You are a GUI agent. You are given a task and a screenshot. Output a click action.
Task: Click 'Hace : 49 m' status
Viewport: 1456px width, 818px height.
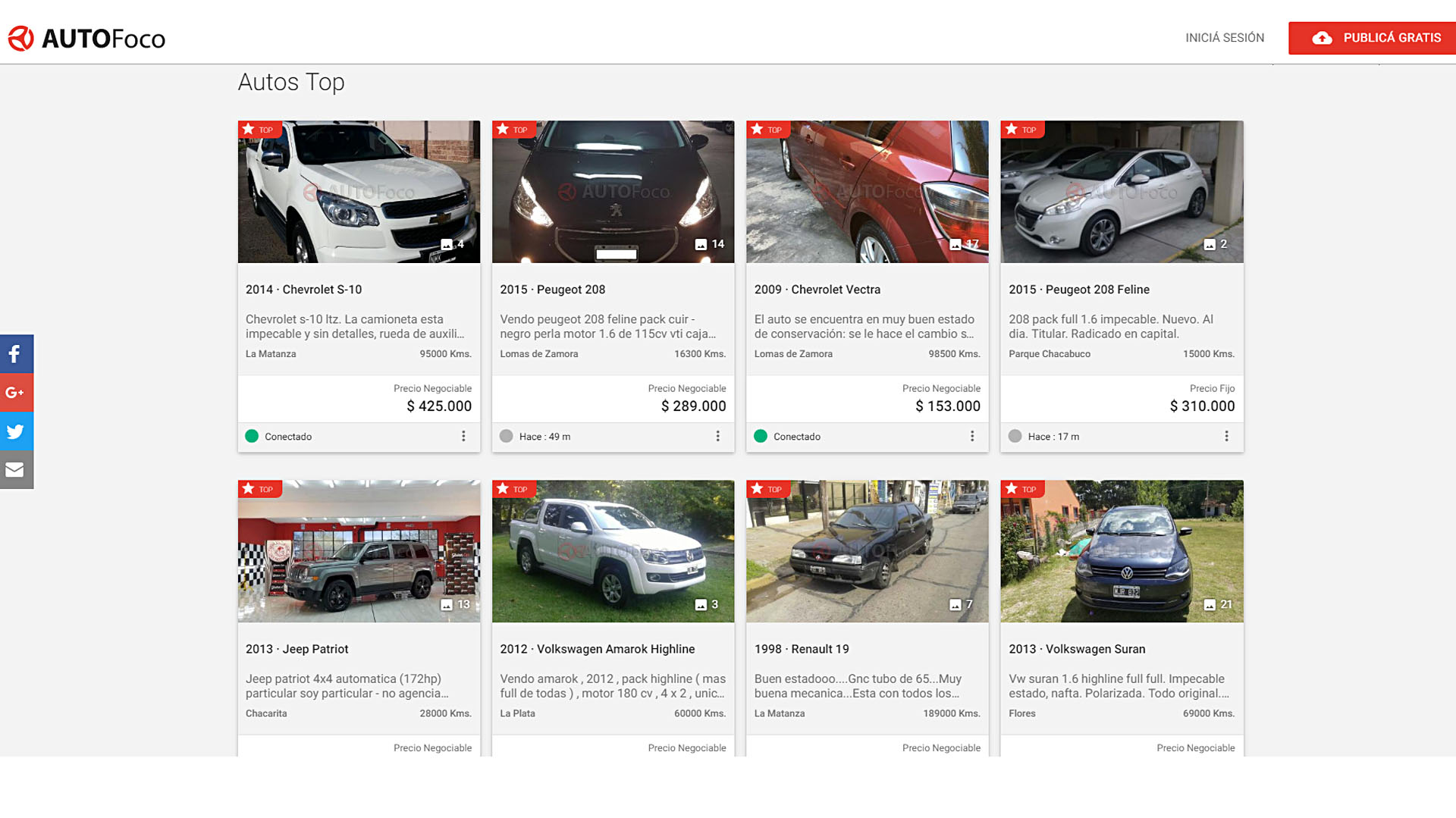535,437
